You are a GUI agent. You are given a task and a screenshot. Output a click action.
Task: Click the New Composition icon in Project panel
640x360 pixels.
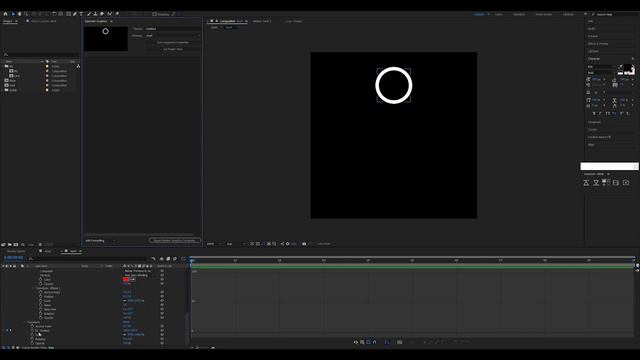[x=16, y=244]
